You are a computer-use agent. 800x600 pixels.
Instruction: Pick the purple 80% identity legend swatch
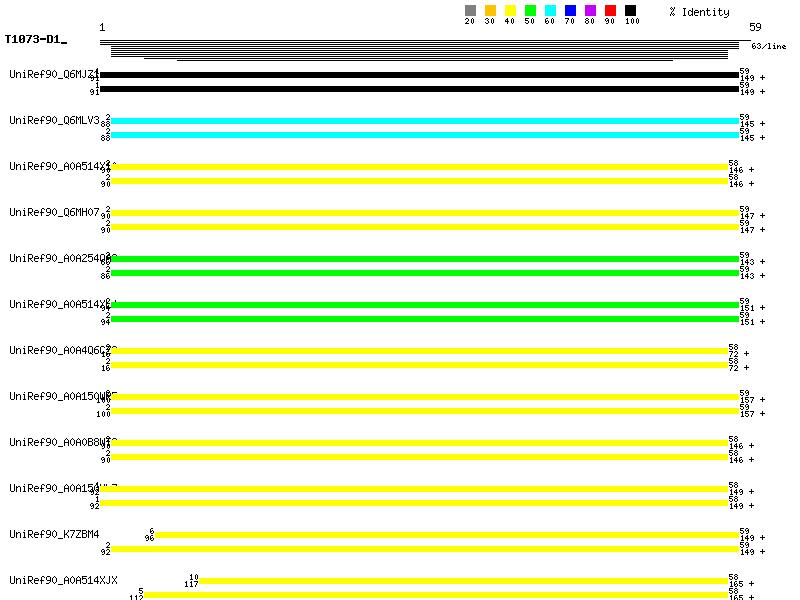(x=590, y=11)
